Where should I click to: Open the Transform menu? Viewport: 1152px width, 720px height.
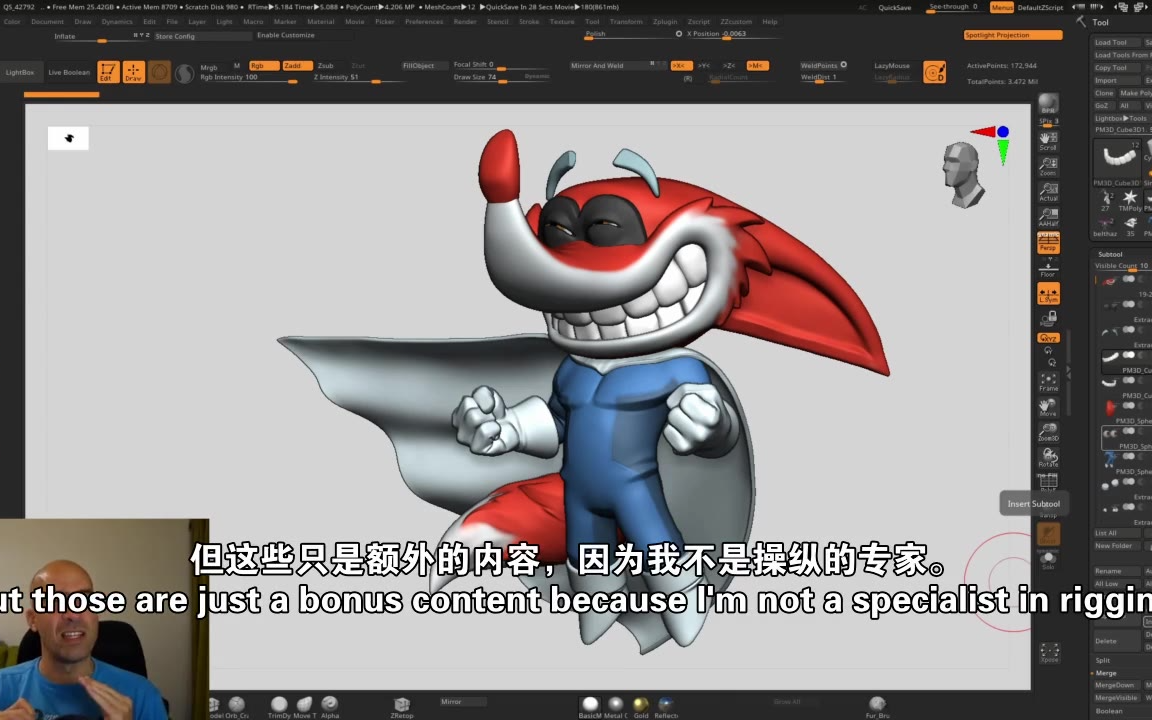pyautogui.click(x=626, y=21)
